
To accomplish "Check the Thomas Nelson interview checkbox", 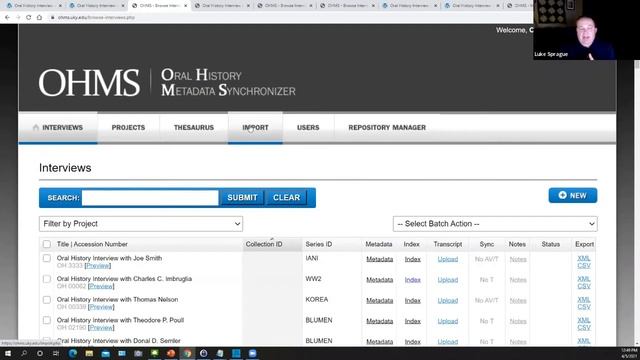I will [47, 300].
